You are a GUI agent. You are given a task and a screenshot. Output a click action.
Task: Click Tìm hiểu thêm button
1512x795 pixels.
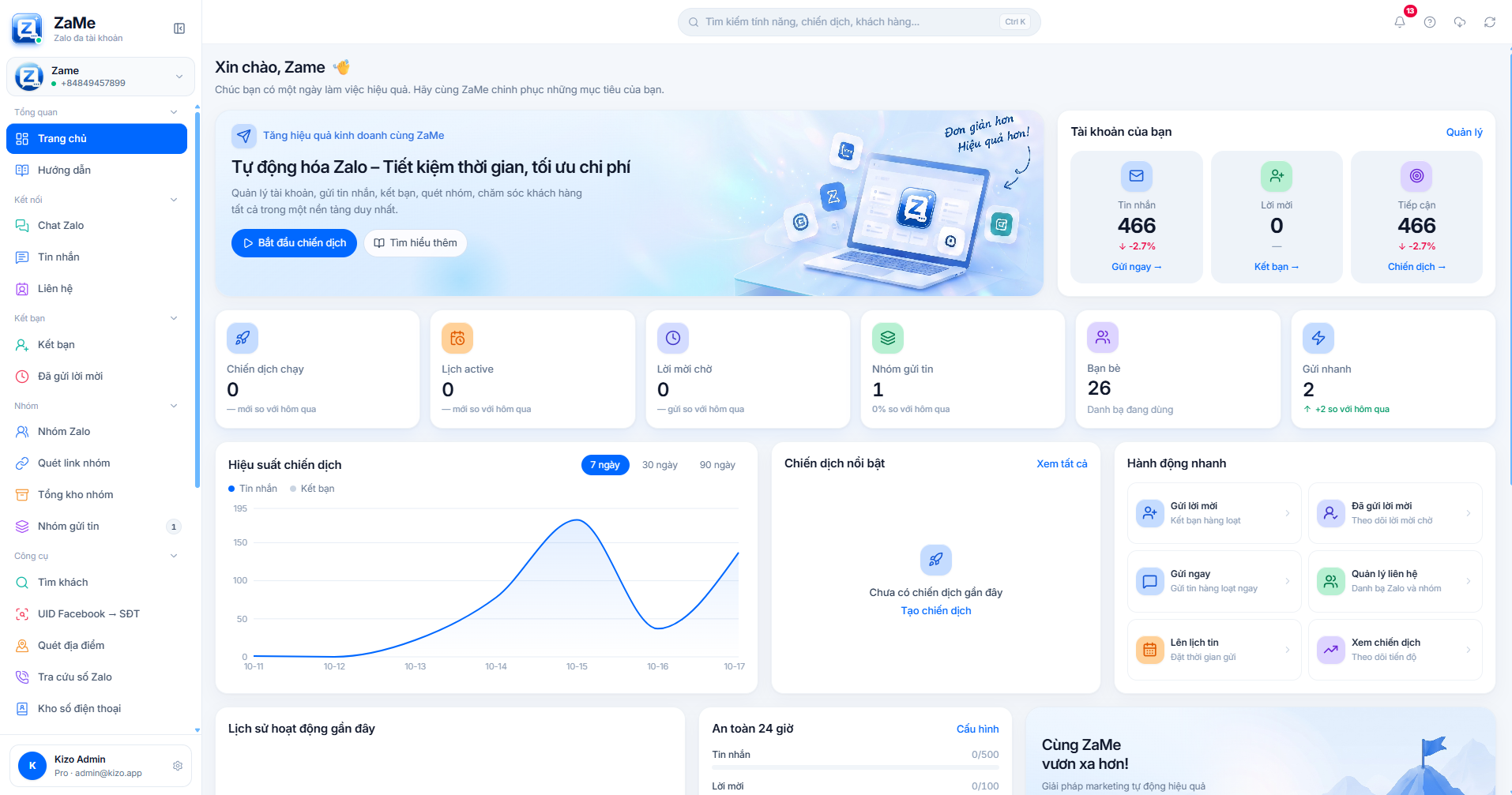(416, 243)
